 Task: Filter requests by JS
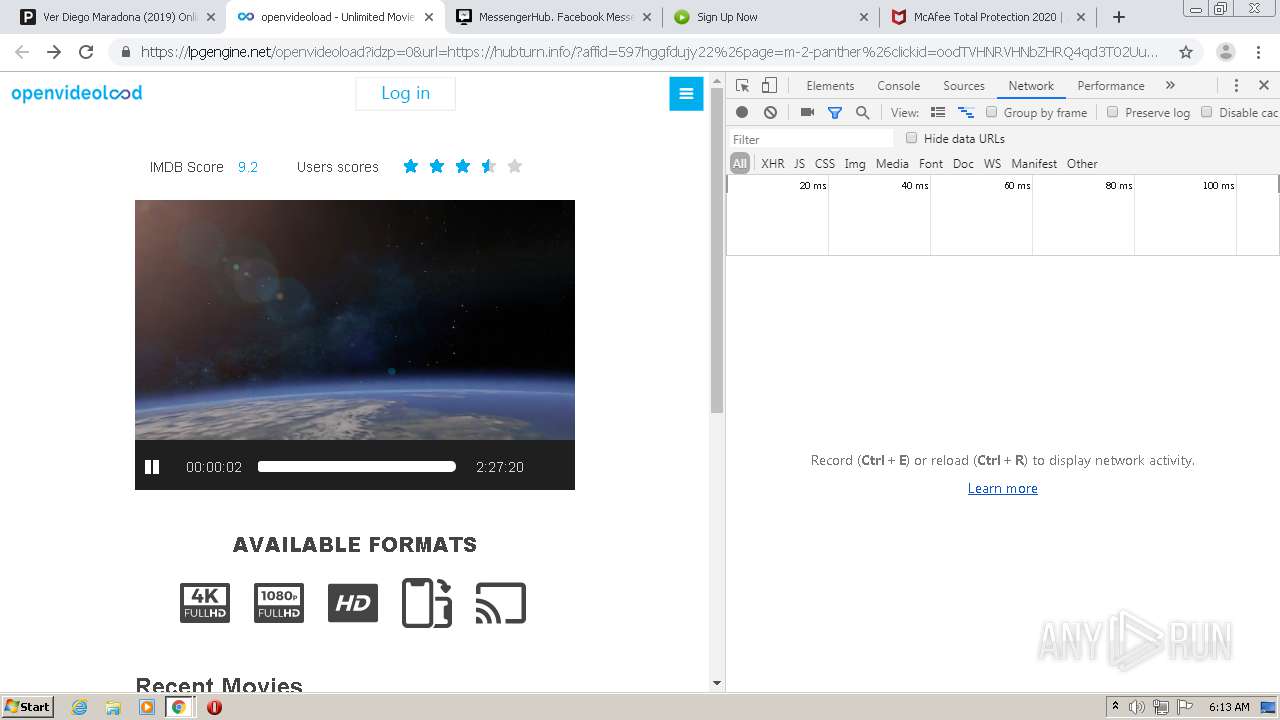click(x=799, y=164)
